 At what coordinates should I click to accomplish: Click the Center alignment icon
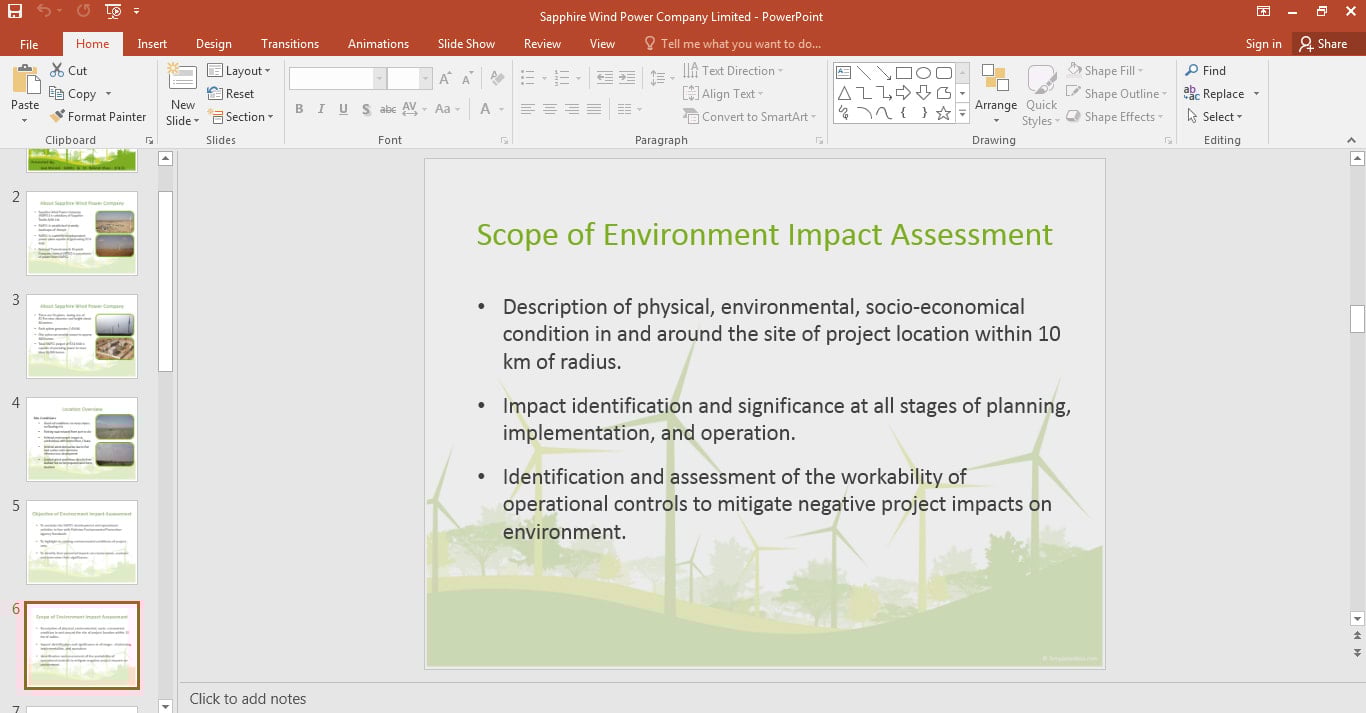click(550, 109)
